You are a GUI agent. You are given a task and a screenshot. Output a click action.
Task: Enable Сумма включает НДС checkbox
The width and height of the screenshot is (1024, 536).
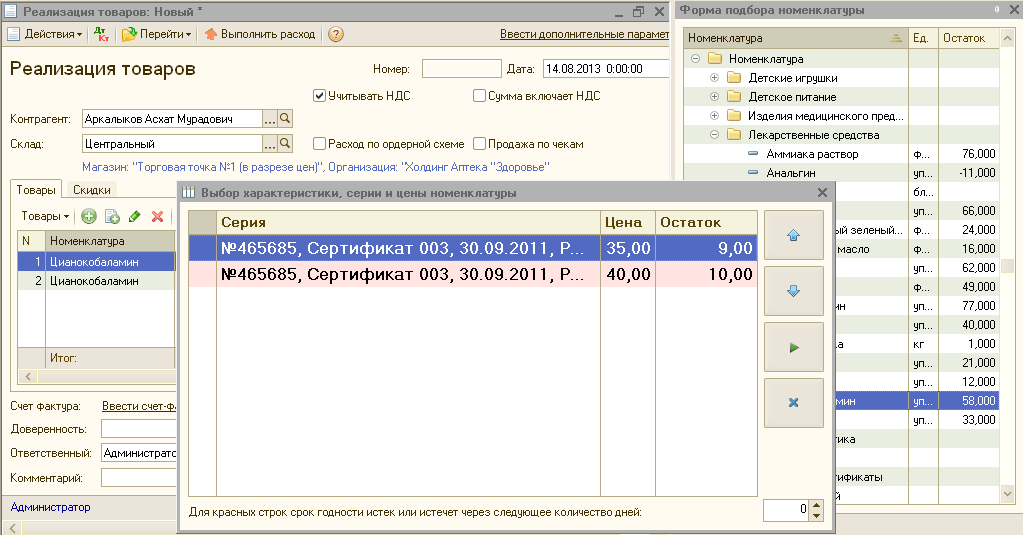click(480, 96)
